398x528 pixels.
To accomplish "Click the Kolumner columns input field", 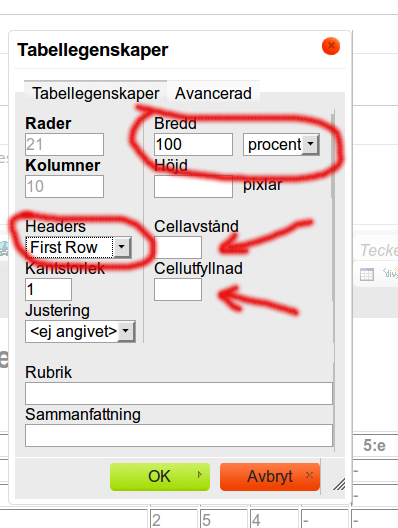I will pyautogui.click(x=64, y=186).
